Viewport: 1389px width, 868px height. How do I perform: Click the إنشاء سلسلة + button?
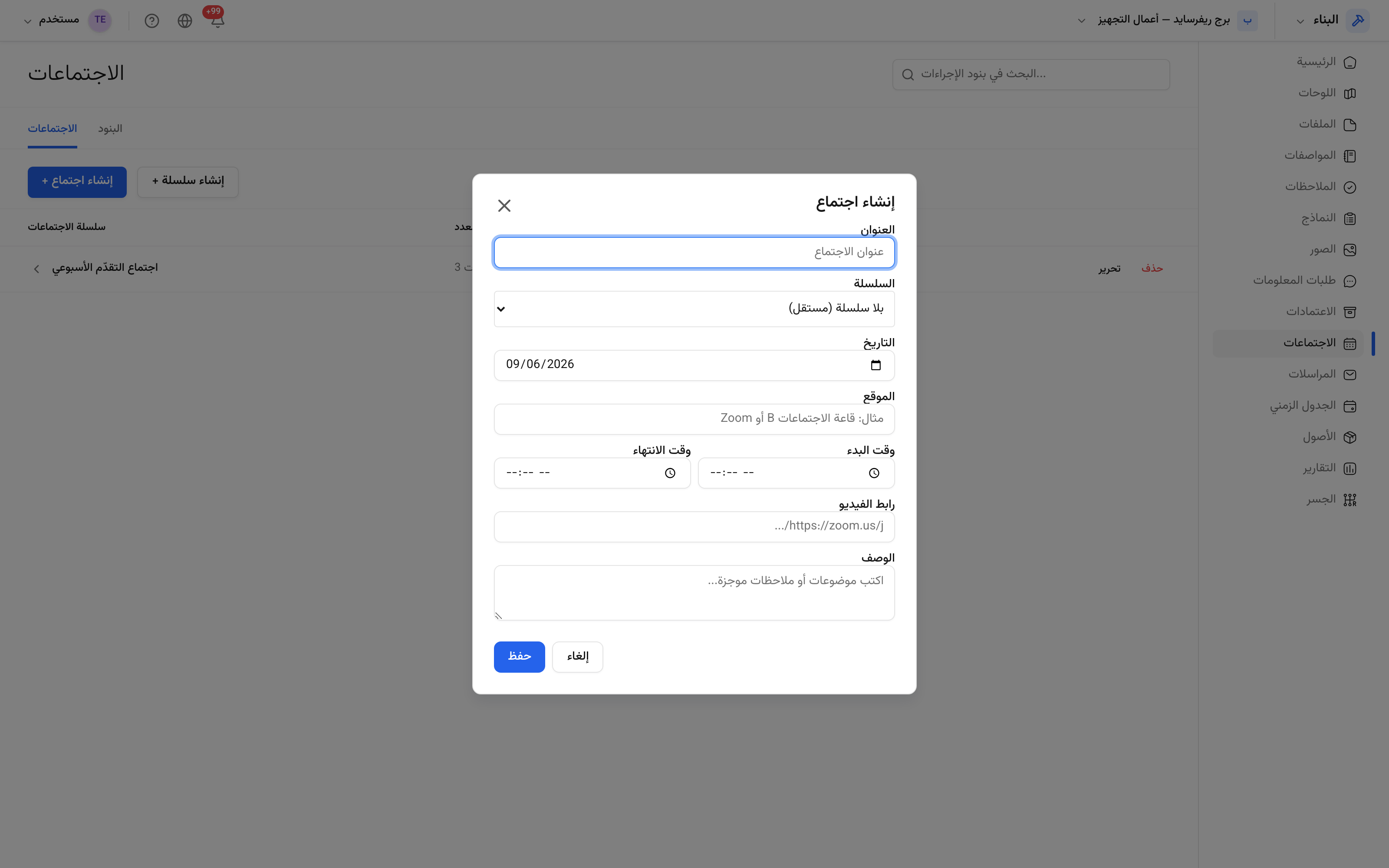click(x=188, y=182)
